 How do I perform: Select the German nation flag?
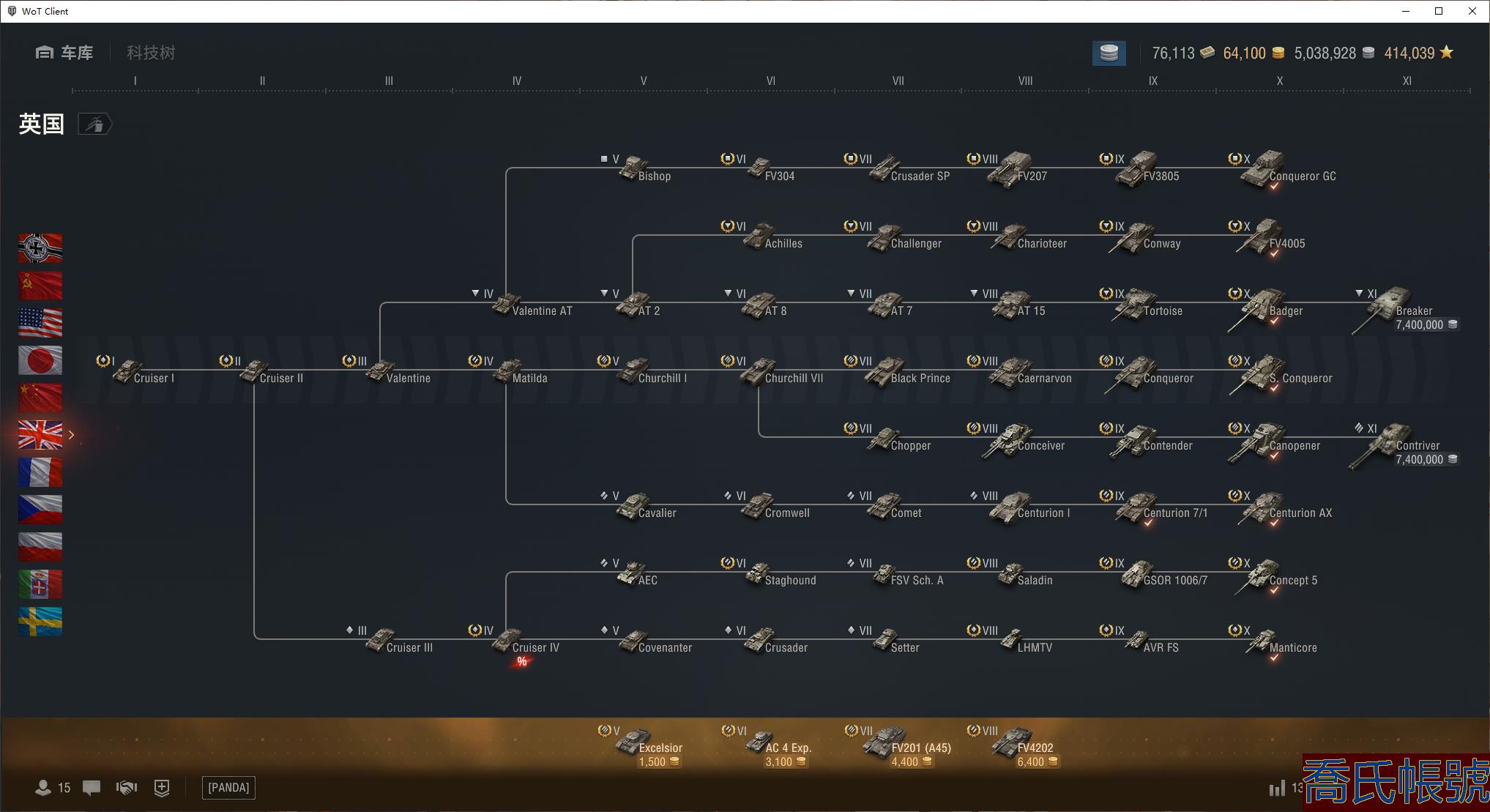40,248
